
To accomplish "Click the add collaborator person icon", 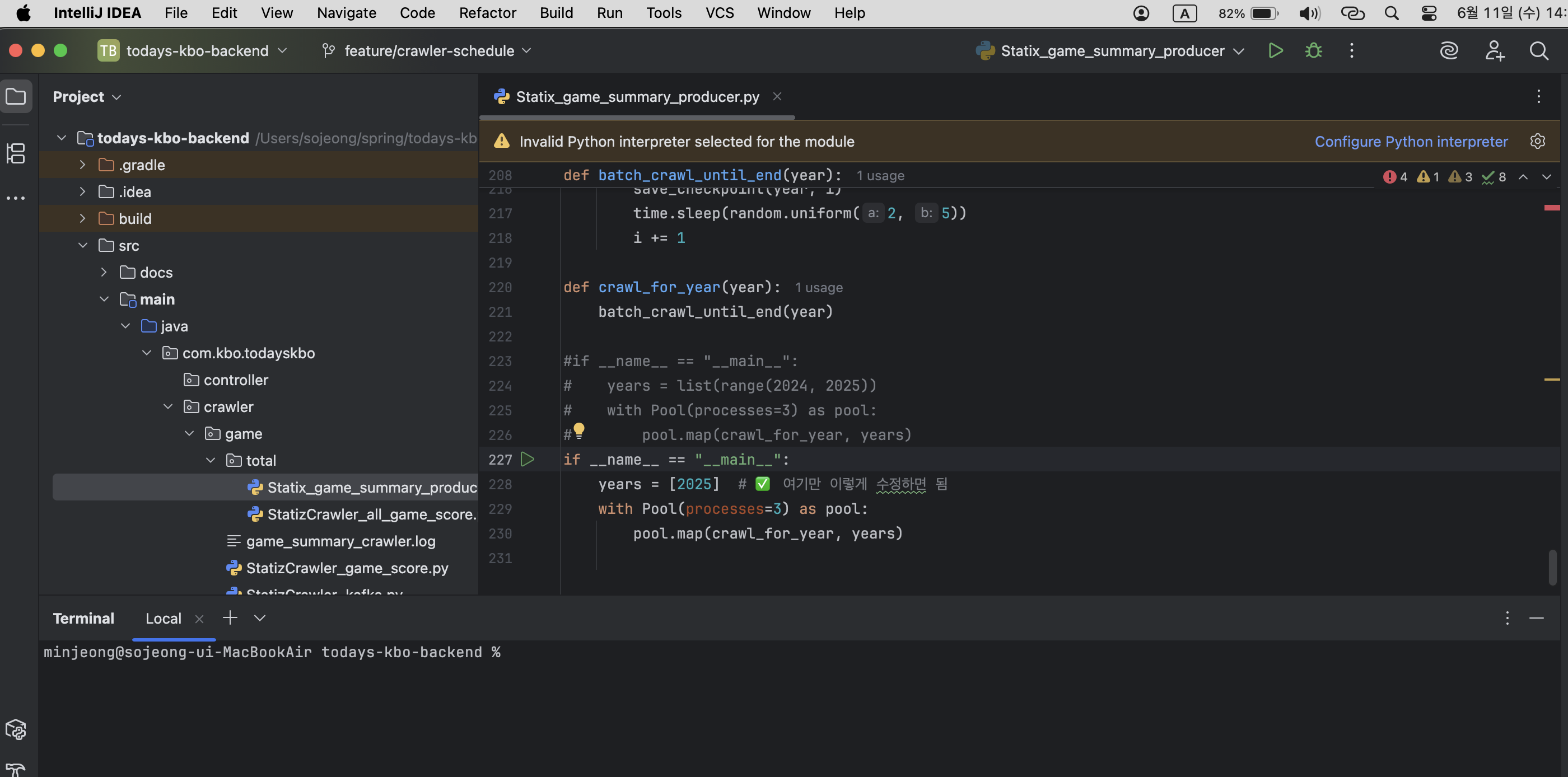I will click(1494, 50).
